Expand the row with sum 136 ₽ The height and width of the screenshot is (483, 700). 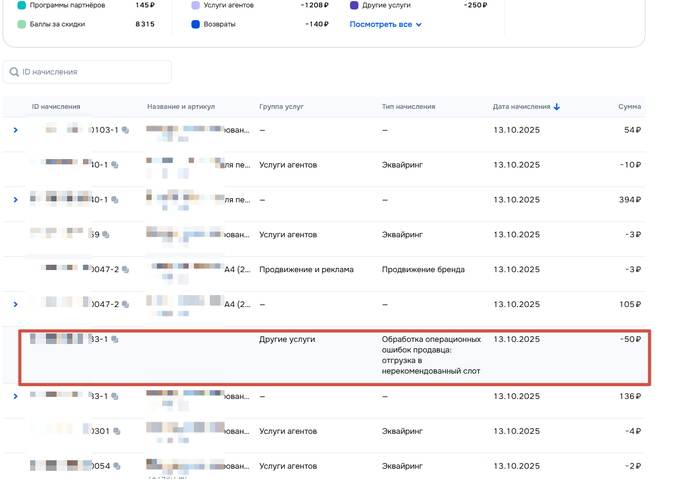(15, 397)
